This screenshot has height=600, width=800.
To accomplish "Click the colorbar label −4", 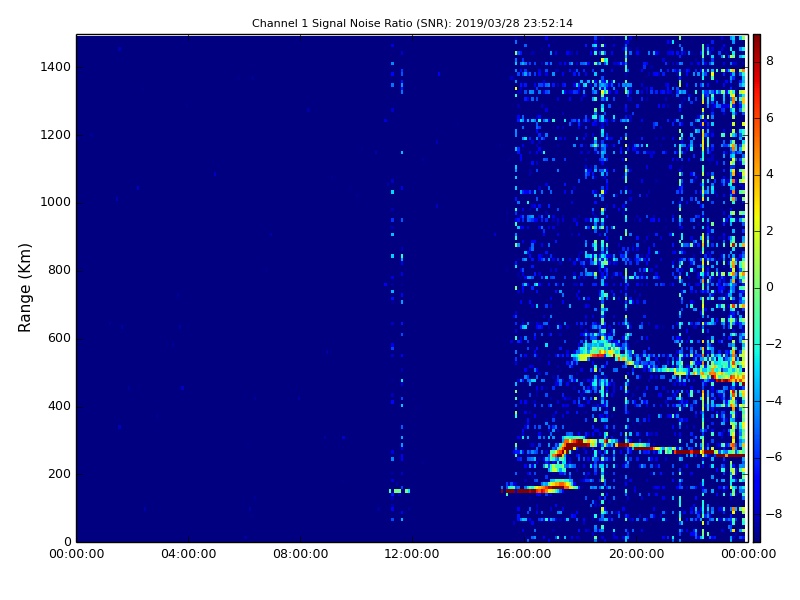I will pyautogui.click(x=773, y=401).
